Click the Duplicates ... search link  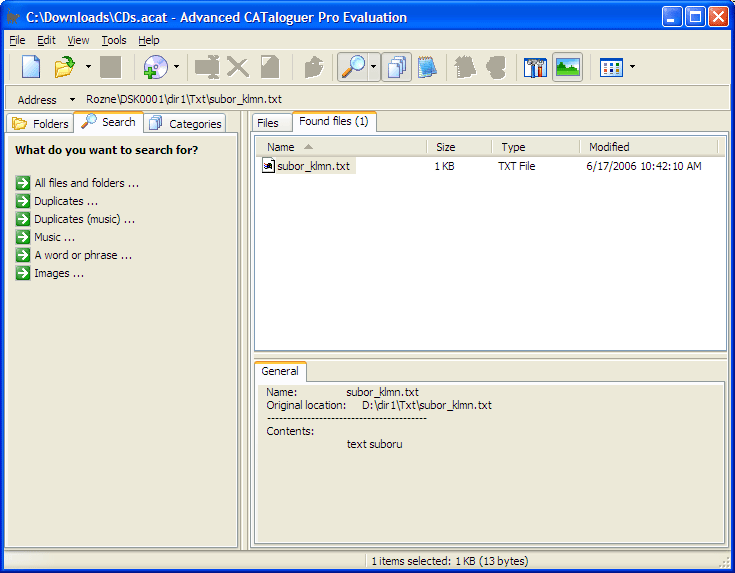66,201
